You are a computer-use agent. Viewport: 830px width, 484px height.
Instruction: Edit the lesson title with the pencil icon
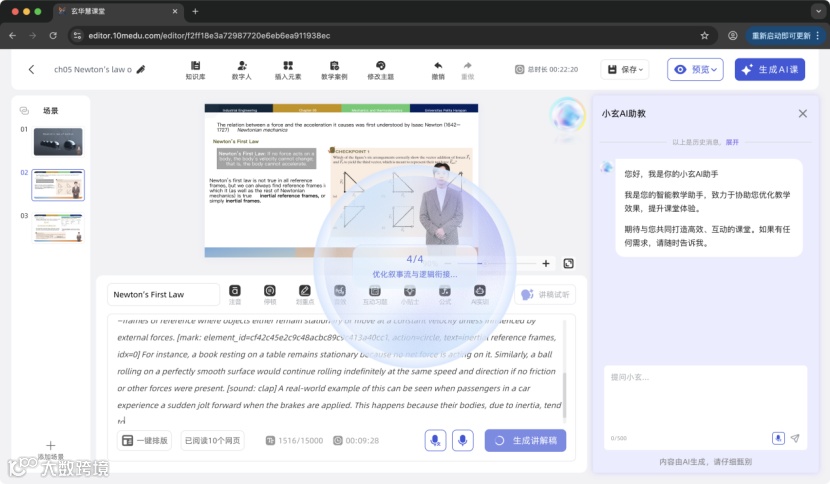click(x=141, y=69)
